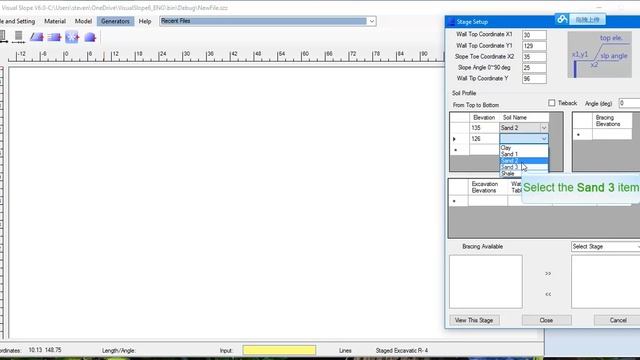Viewport: 640px width, 360px height.
Task: Open the Model menu
Action: coord(83,21)
